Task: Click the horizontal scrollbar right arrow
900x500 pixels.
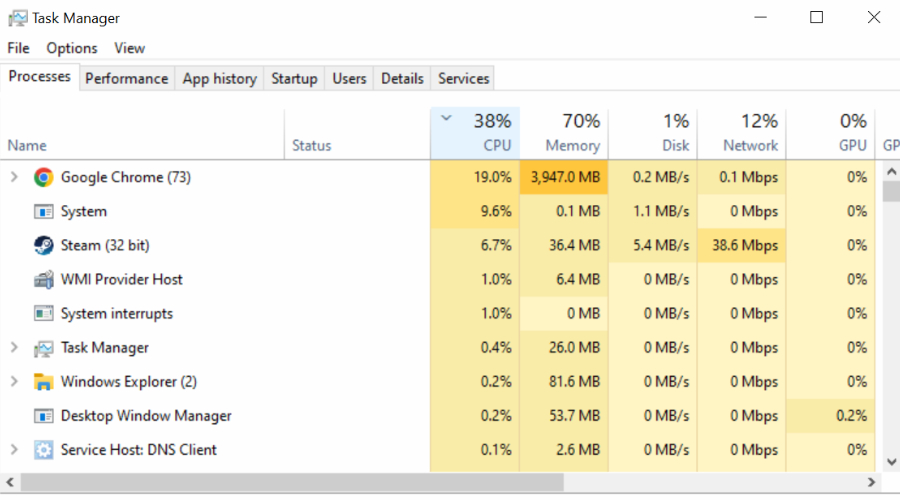Action: pyautogui.click(x=871, y=482)
